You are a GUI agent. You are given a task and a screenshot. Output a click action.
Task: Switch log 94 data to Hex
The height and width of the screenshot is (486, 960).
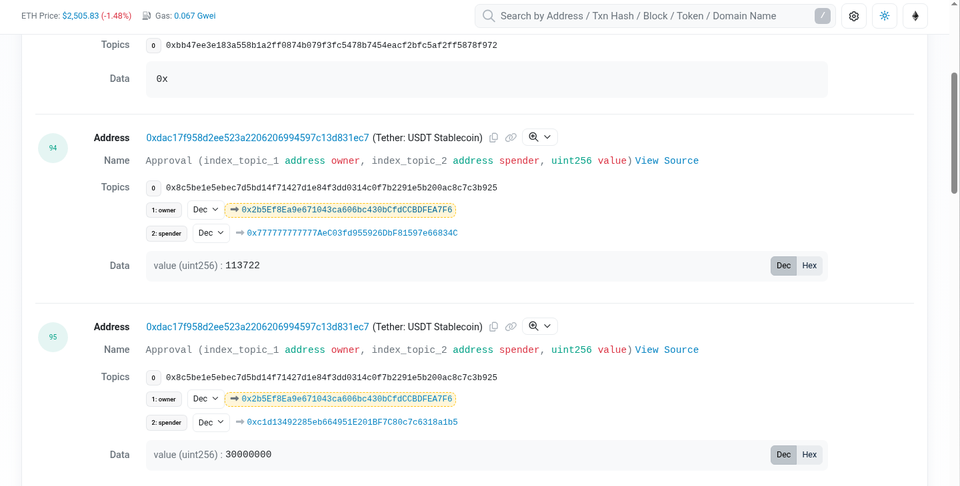809,266
